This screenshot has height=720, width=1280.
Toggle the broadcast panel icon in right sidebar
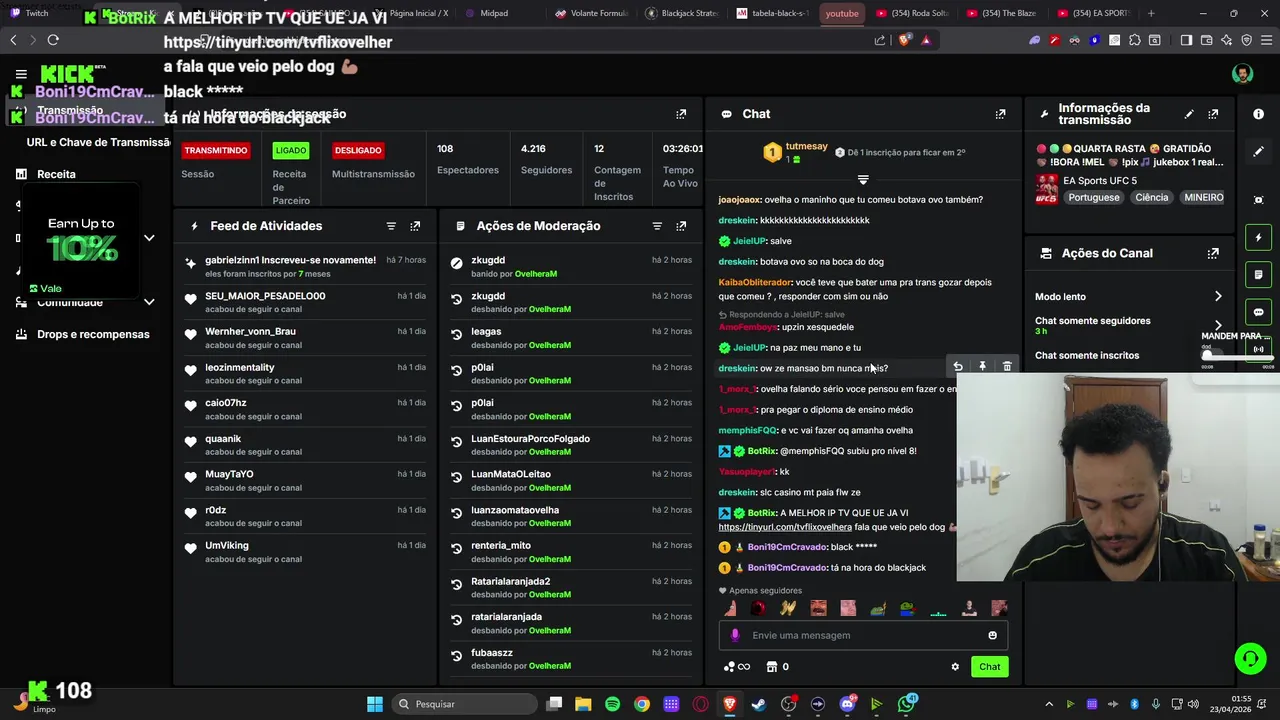pos(1258,349)
